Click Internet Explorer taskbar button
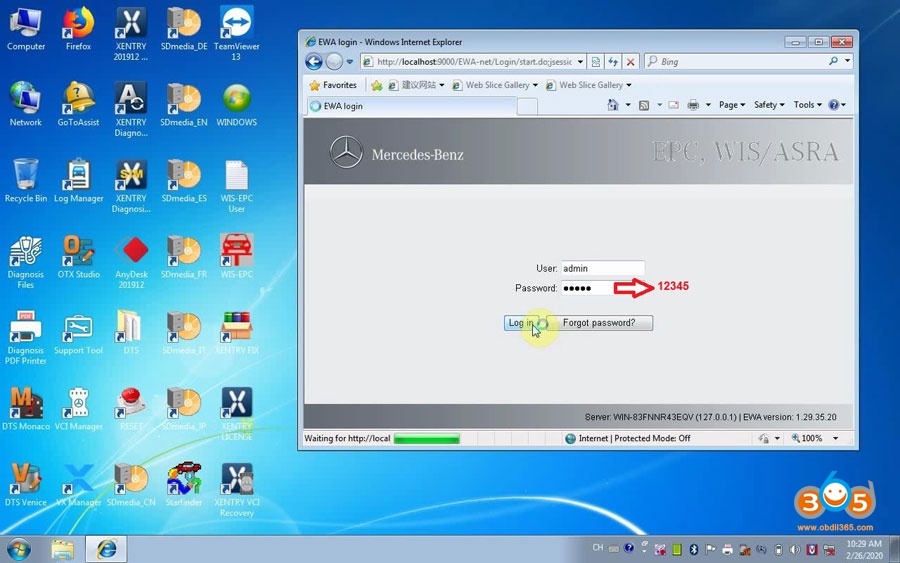900x563 pixels. pos(106,549)
